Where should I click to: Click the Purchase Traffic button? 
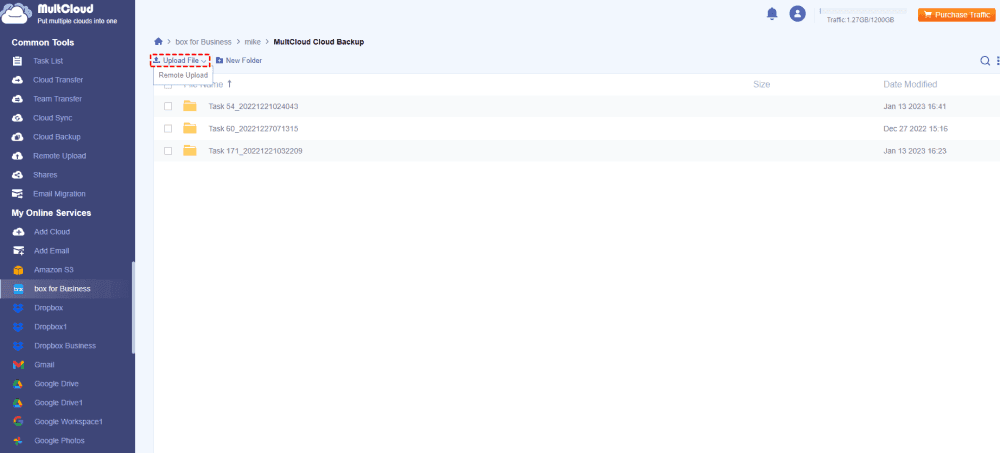point(957,15)
